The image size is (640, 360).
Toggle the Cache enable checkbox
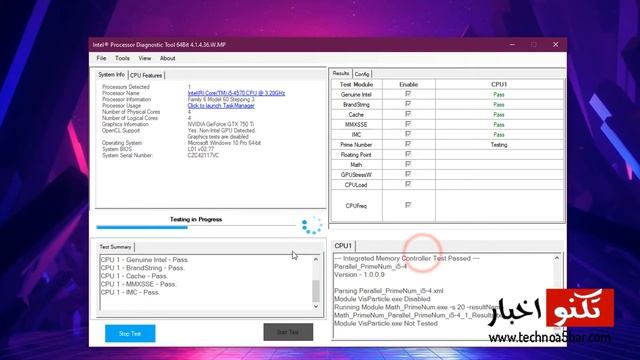[408, 114]
